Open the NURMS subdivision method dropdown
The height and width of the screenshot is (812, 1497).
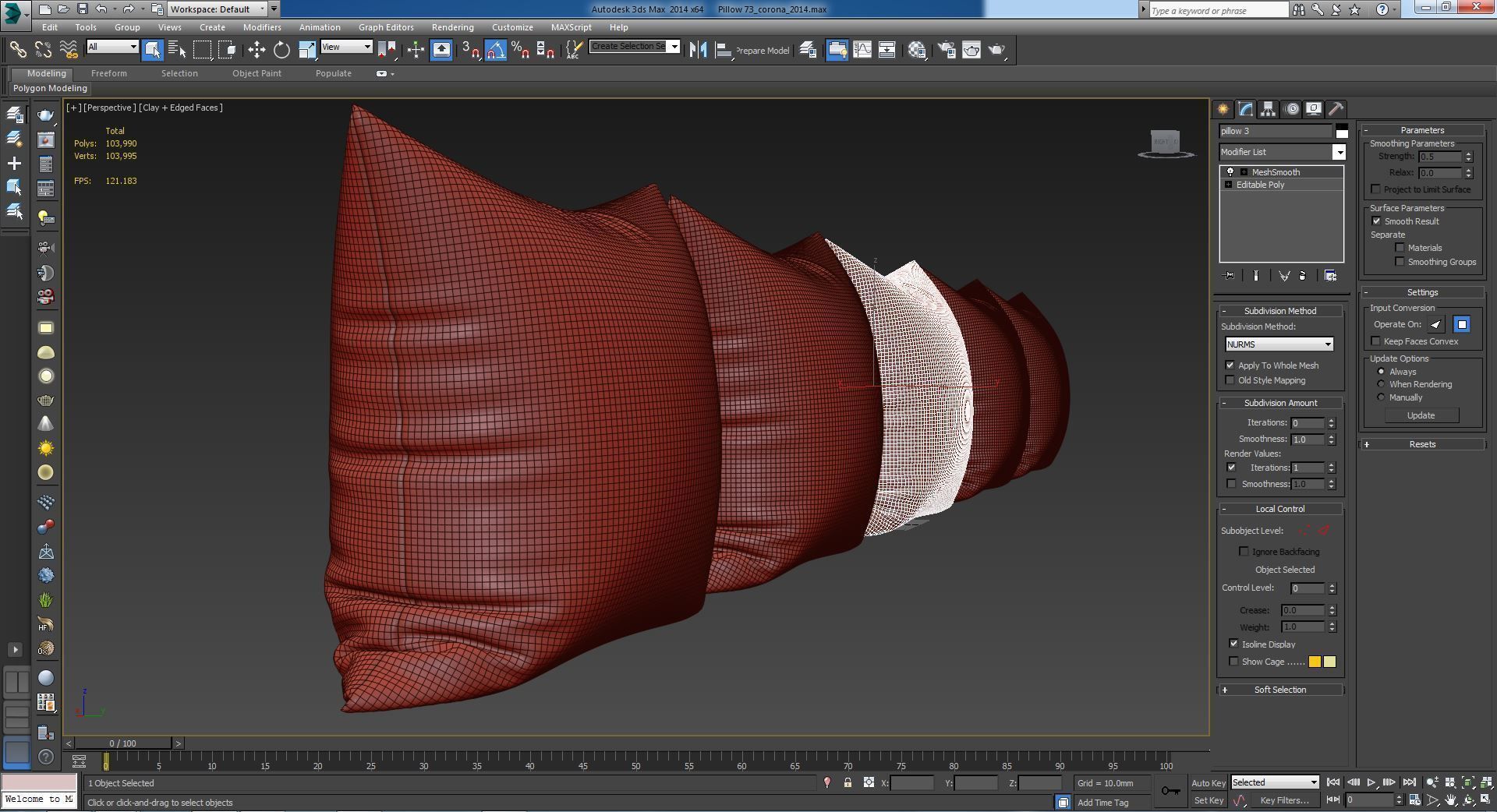point(1279,344)
